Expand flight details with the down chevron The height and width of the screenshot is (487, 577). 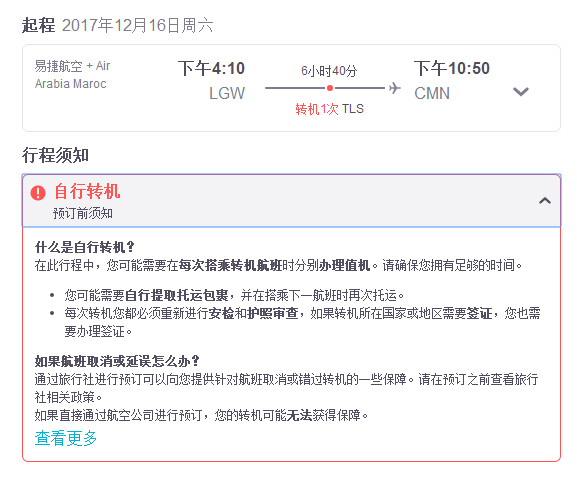(x=521, y=91)
